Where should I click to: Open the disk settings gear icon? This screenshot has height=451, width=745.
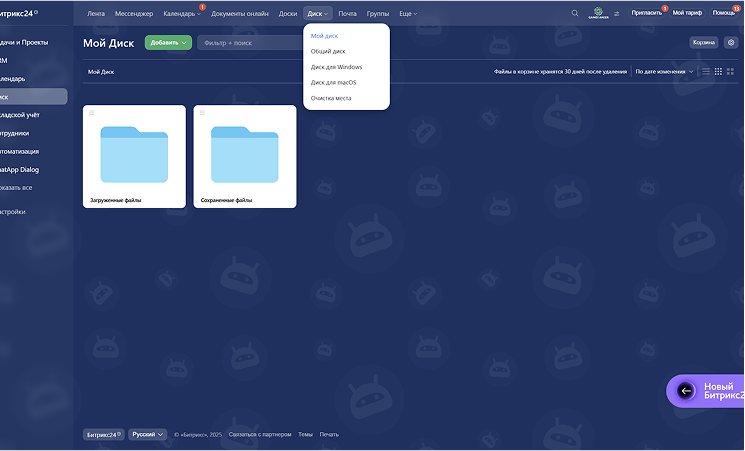(x=731, y=43)
